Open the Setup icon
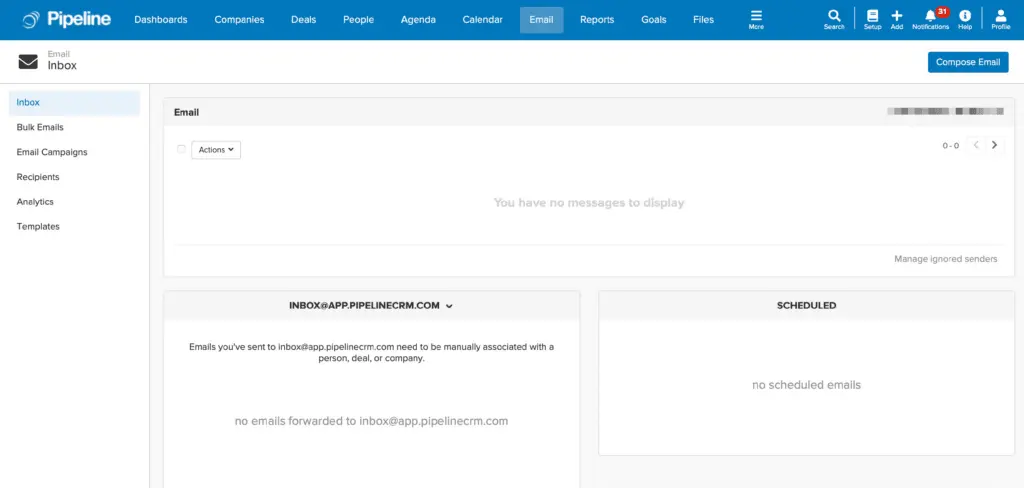Screen dimensions: 1024x488 pyautogui.click(x=872, y=20)
